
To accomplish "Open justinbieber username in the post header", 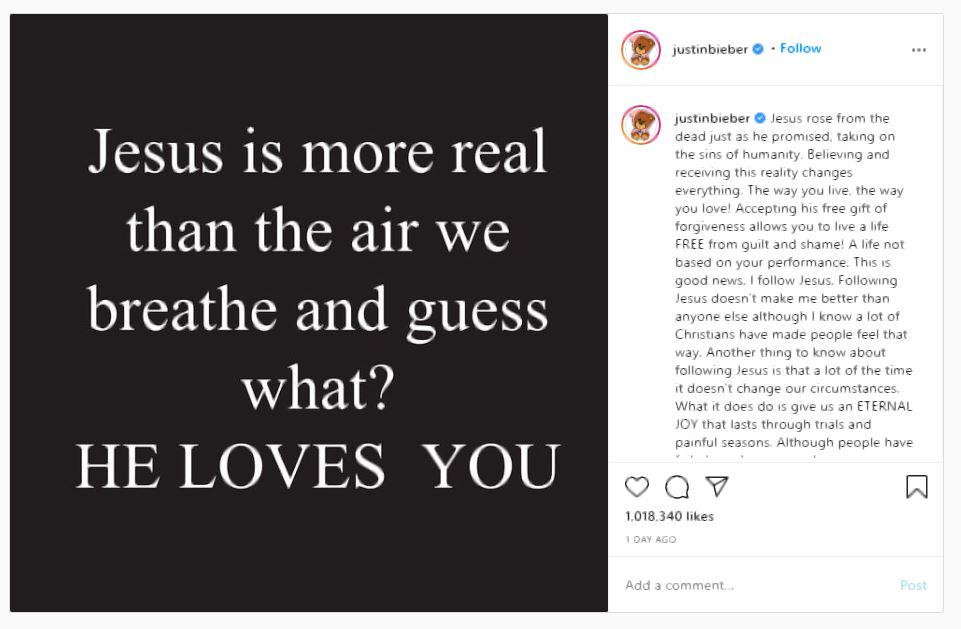I will pos(711,49).
